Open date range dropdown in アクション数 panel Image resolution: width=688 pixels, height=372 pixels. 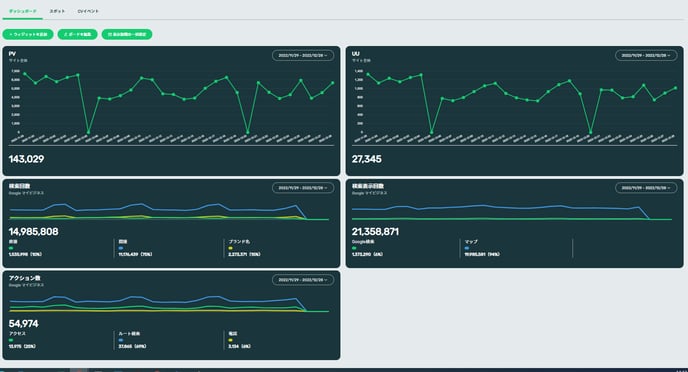point(303,280)
